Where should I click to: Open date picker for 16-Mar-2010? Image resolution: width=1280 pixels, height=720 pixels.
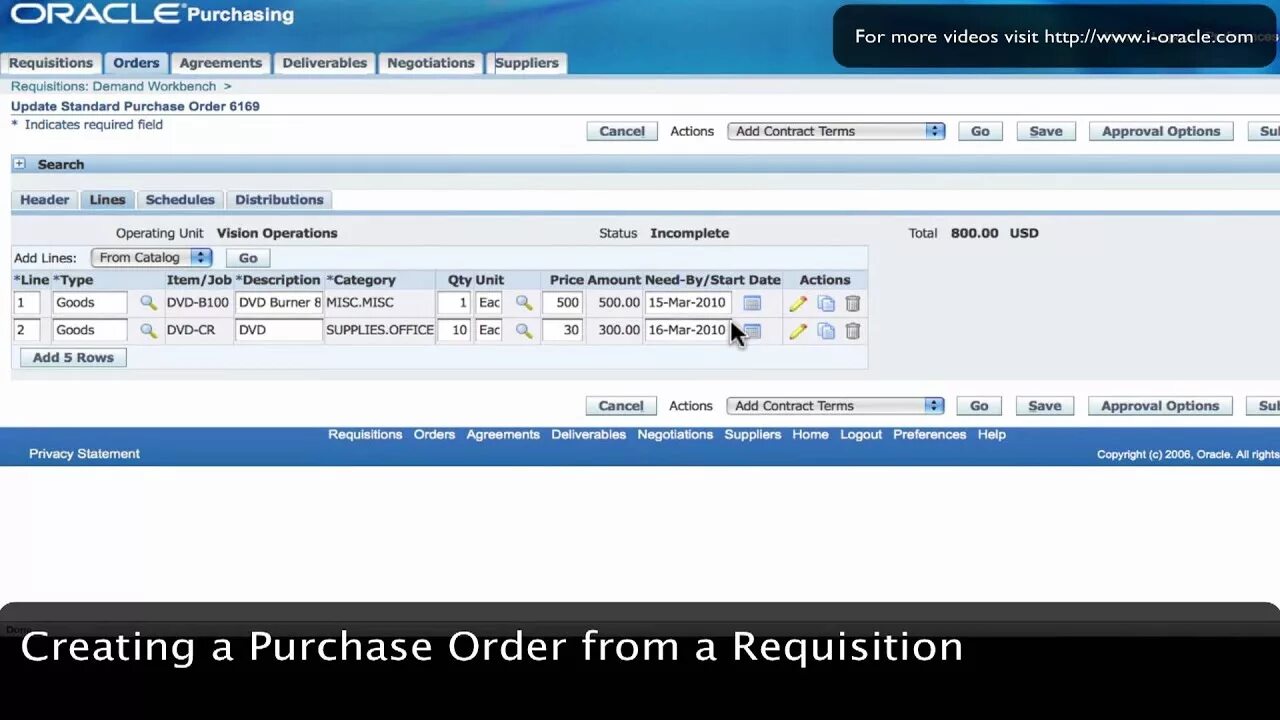click(752, 330)
